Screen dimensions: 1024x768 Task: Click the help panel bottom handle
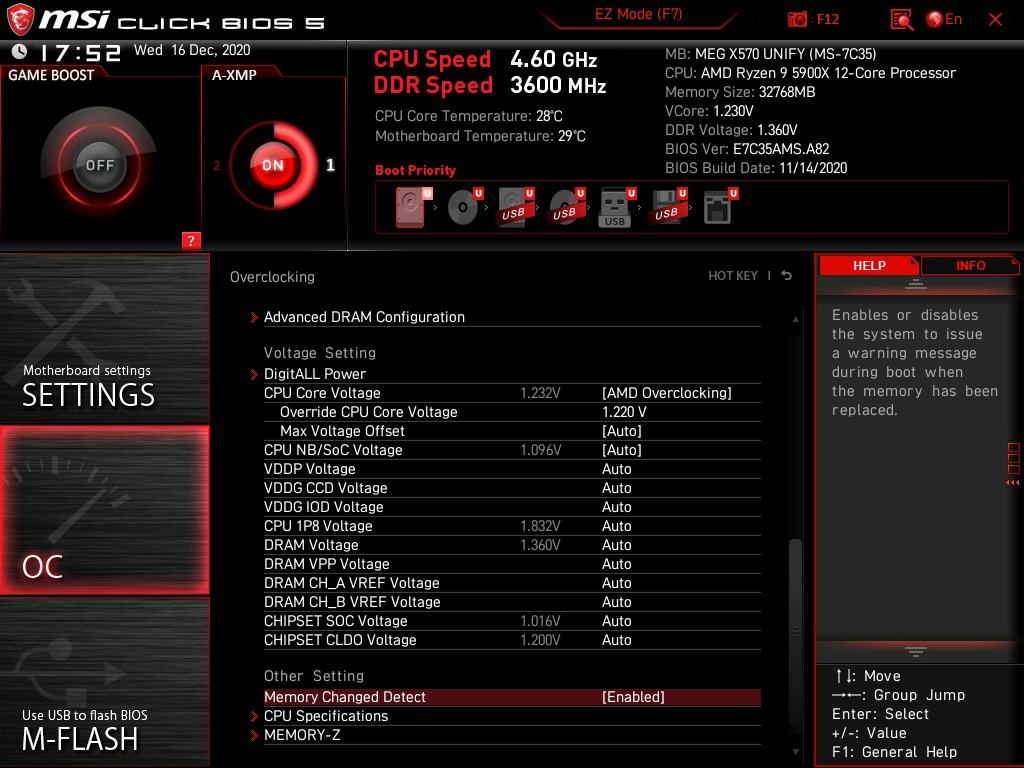point(916,651)
